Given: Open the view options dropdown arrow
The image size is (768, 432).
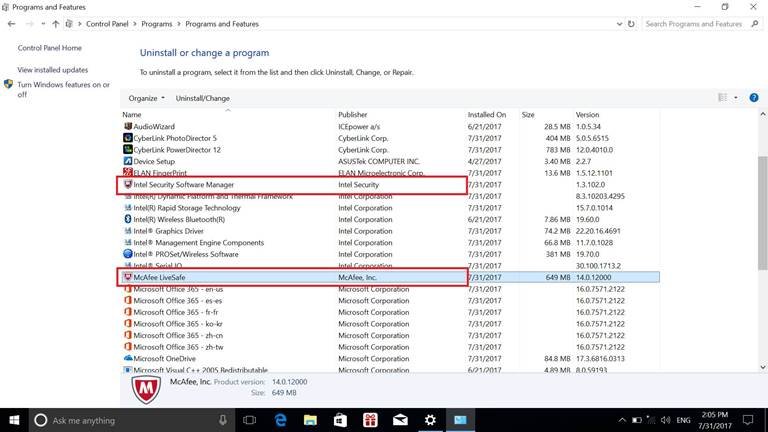Looking at the screenshot, I should tap(736, 98).
